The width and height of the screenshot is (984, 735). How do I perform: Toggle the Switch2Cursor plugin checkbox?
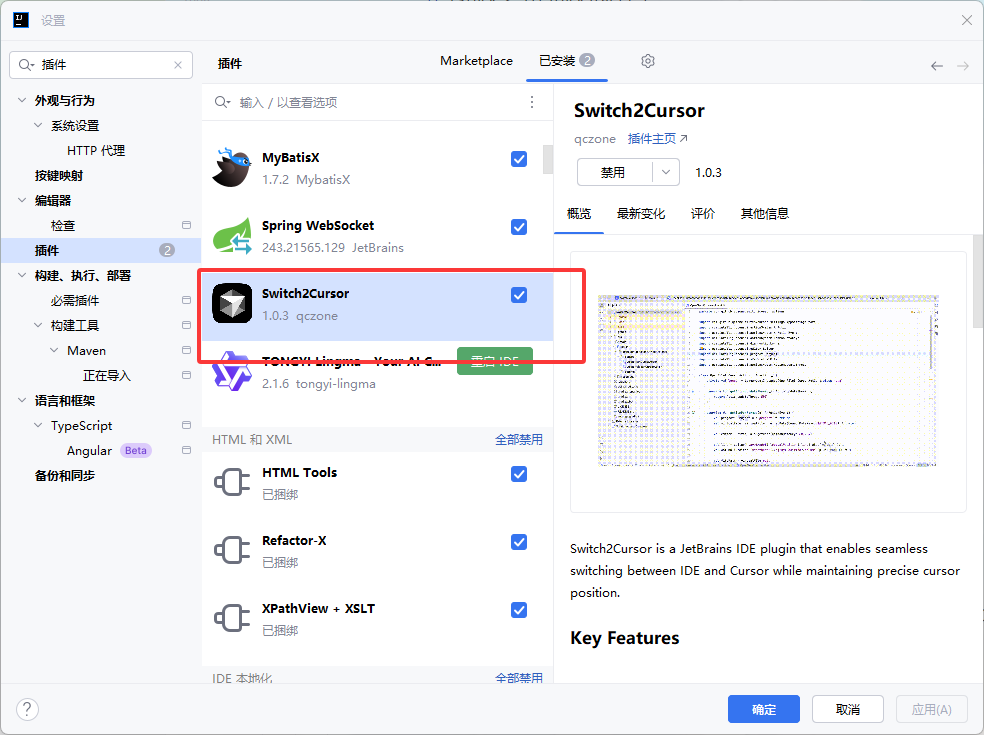click(x=519, y=295)
